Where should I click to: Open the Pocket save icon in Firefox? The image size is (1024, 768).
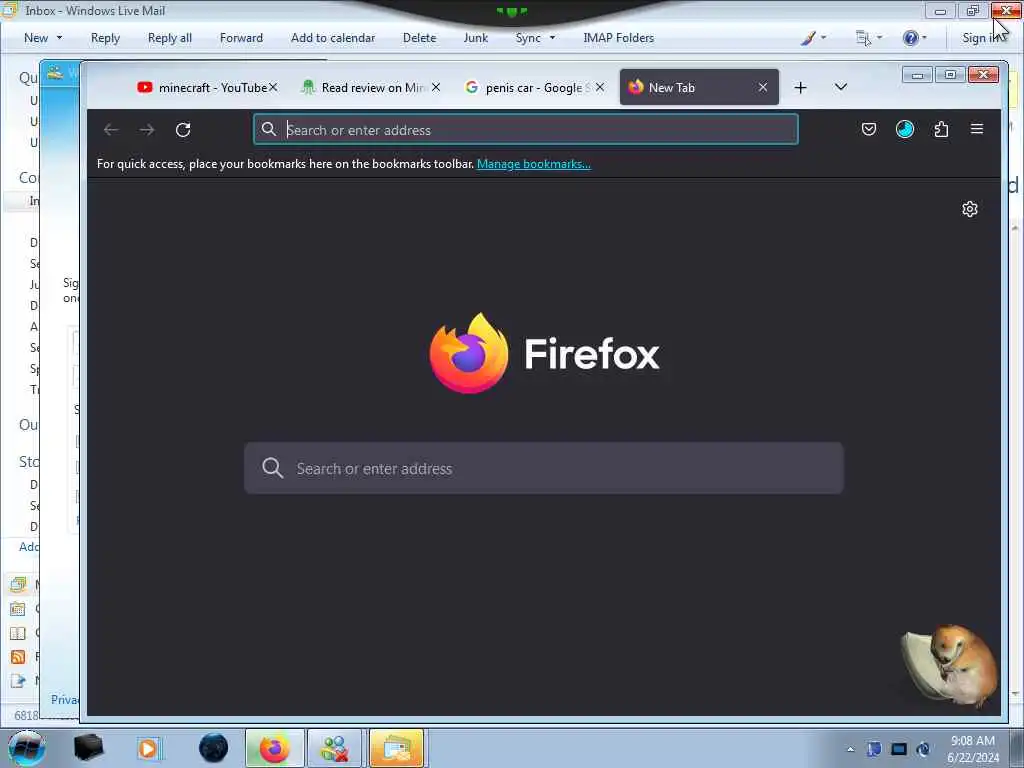tap(869, 129)
